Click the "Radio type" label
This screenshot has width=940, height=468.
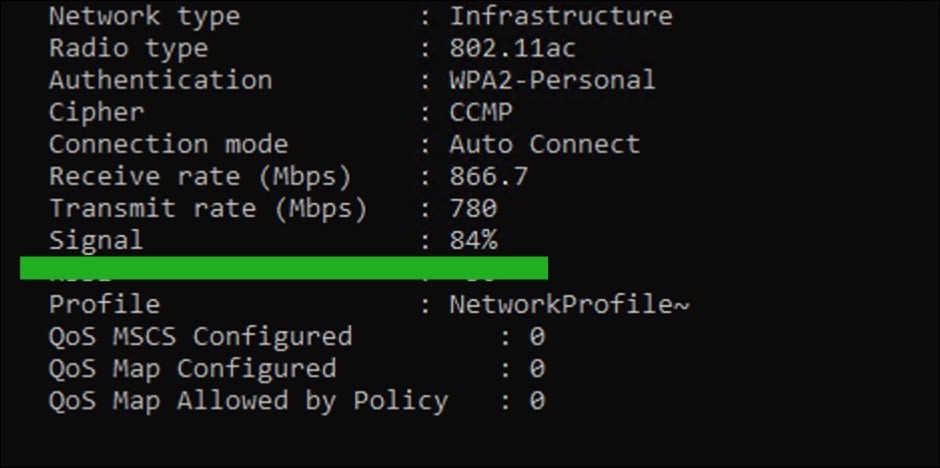tap(128, 49)
